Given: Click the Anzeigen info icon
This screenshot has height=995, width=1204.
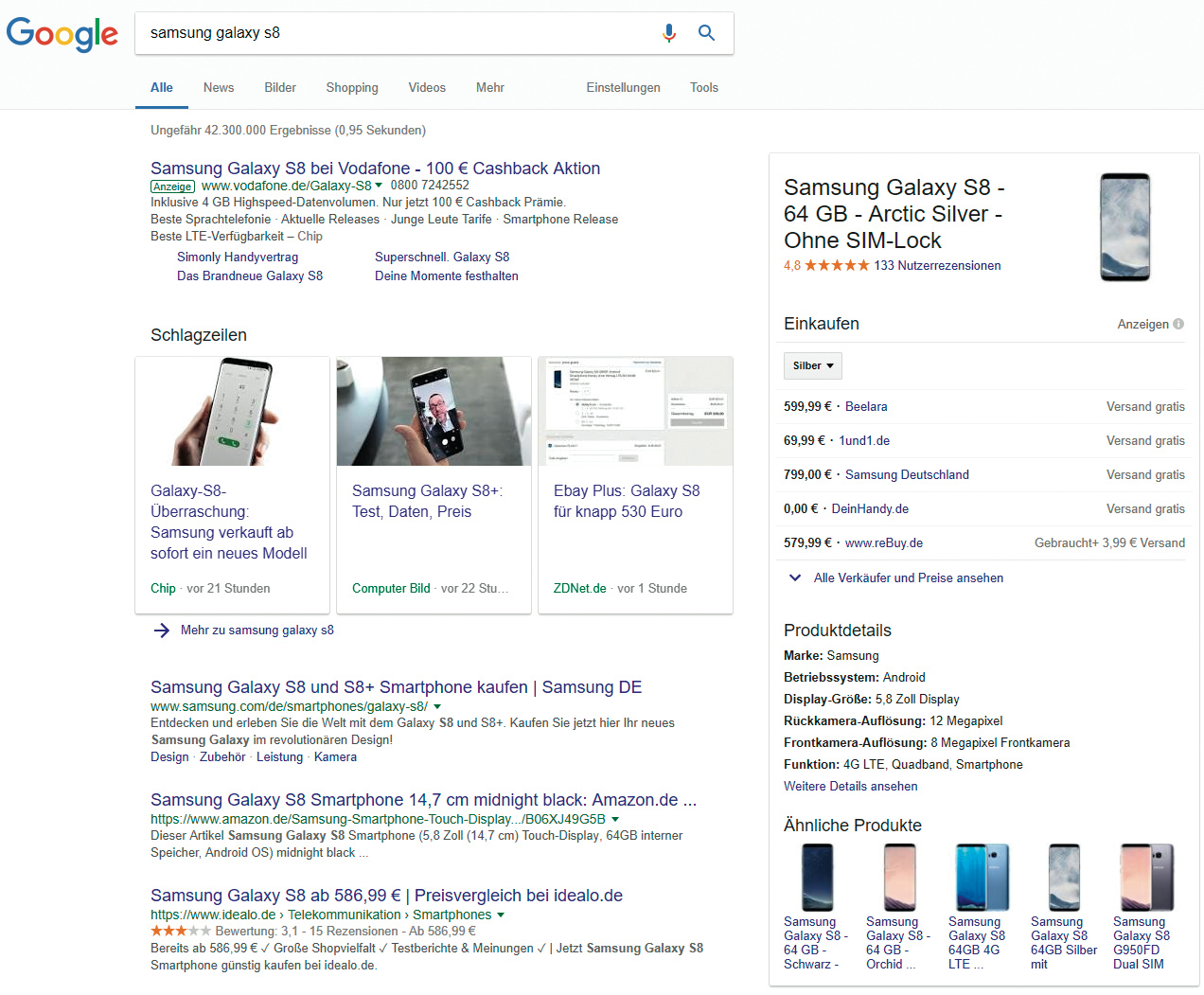Looking at the screenshot, I should (x=1178, y=324).
